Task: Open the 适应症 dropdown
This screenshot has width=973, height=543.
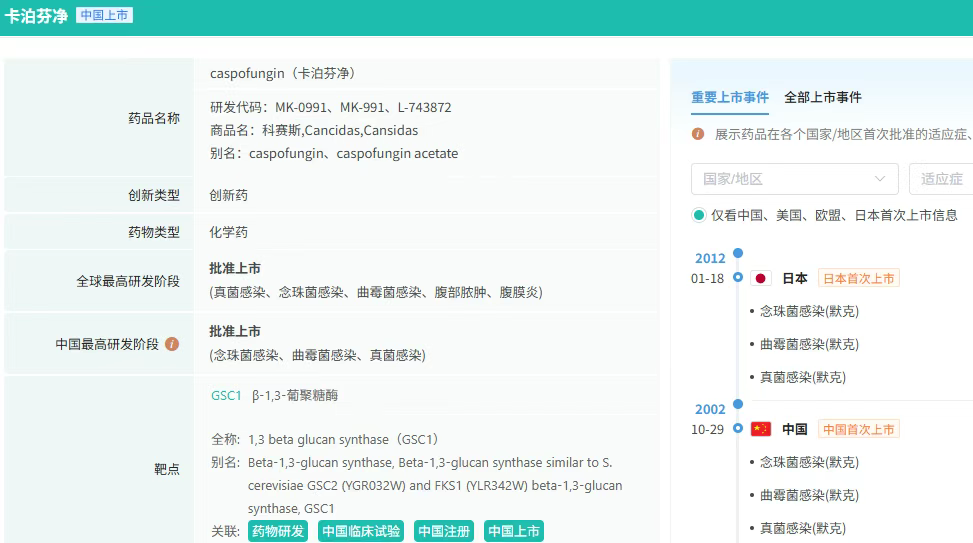Action: coord(941,179)
